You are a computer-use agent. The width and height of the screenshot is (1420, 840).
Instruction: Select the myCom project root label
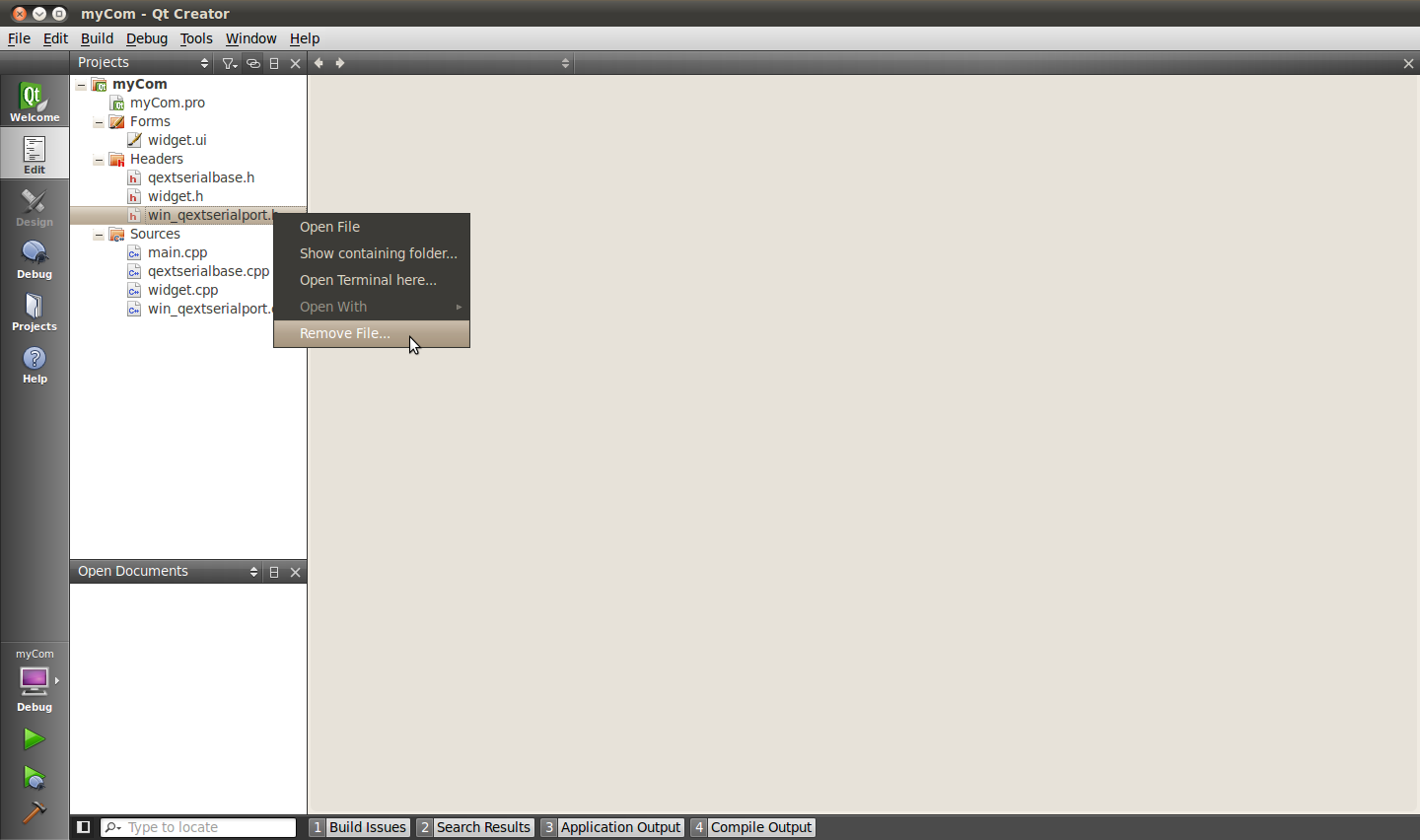tap(140, 84)
